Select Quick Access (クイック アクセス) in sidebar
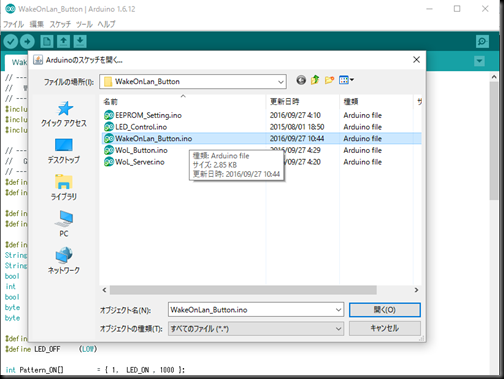Screen dimensions: 504x379 coord(64,114)
